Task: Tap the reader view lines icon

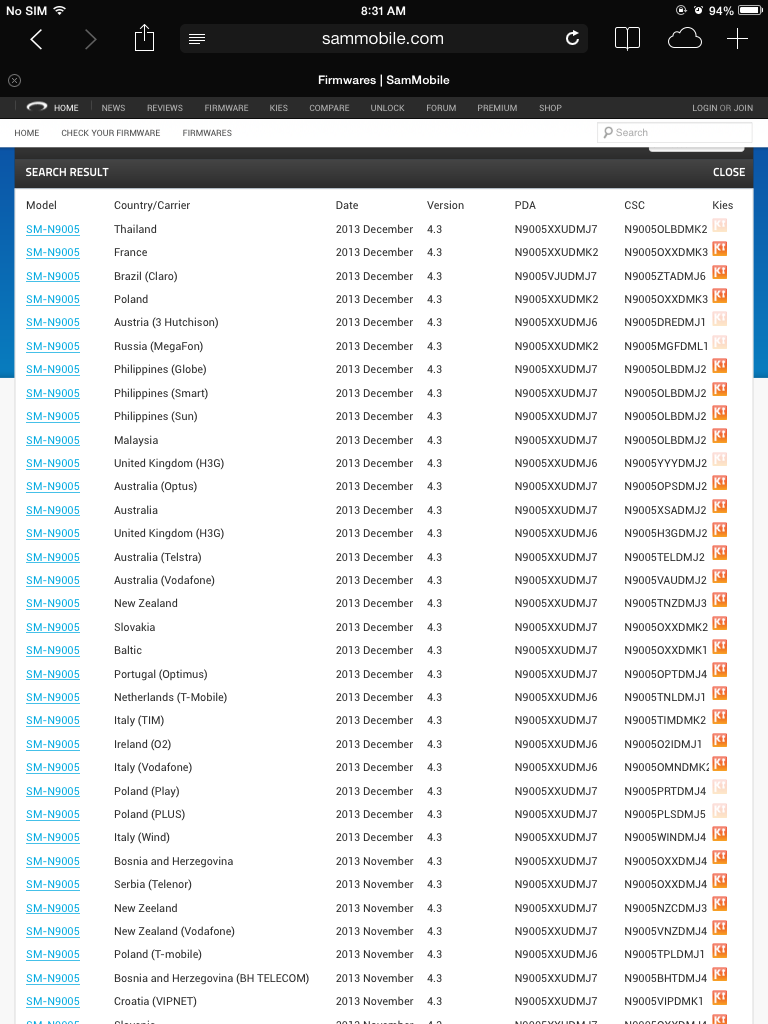Action: click(197, 39)
